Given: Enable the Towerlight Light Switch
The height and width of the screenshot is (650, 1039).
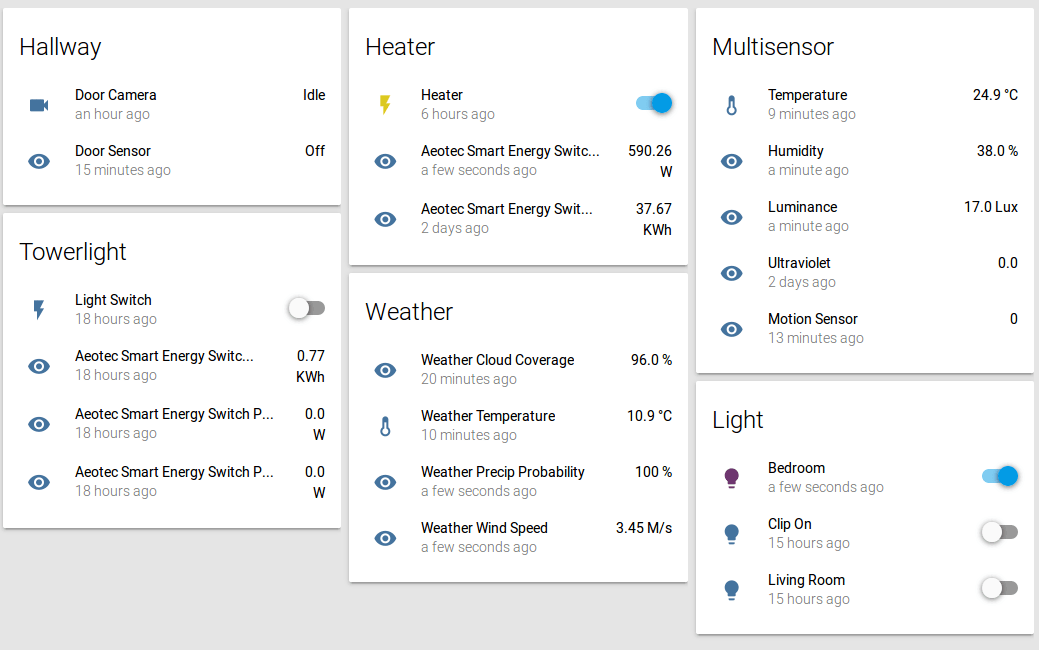Looking at the screenshot, I should pyautogui.click(x=306, y=308).
